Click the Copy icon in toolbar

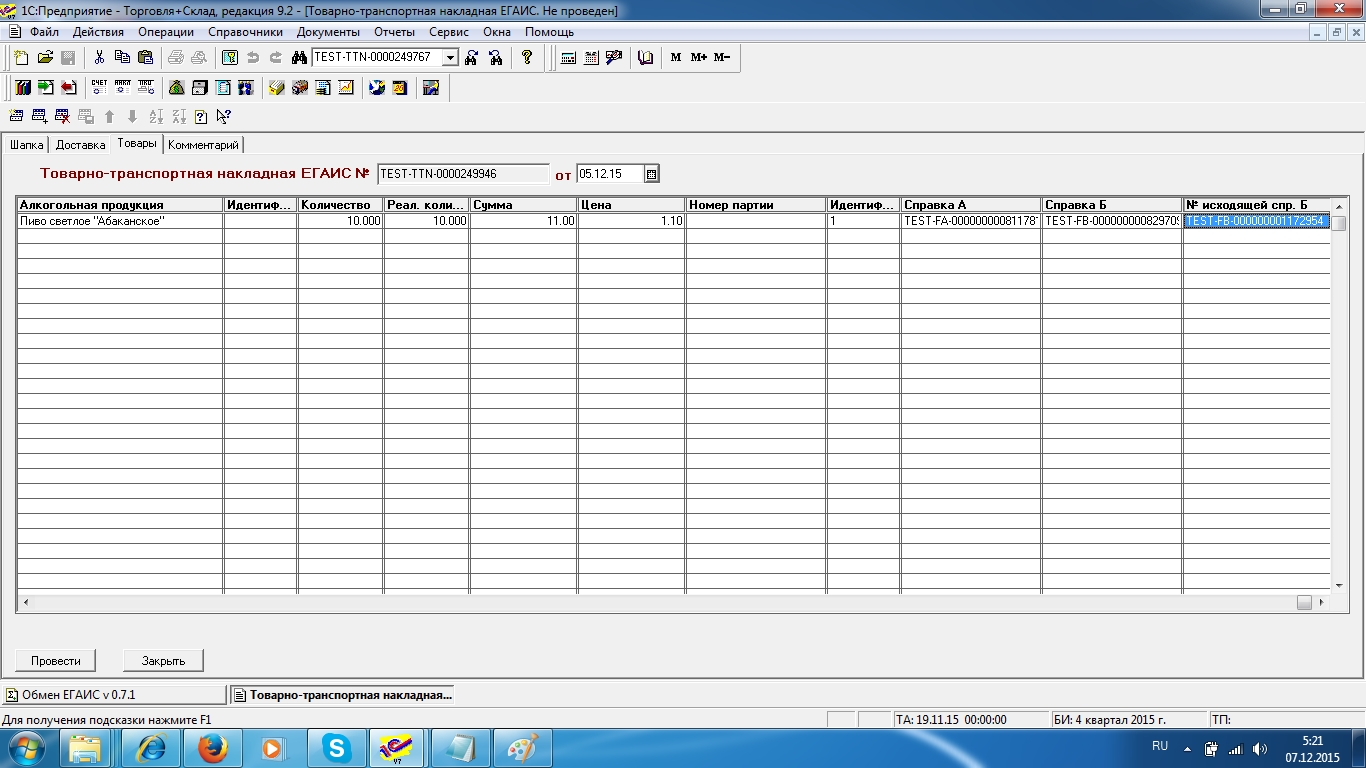tap(122, 57)
